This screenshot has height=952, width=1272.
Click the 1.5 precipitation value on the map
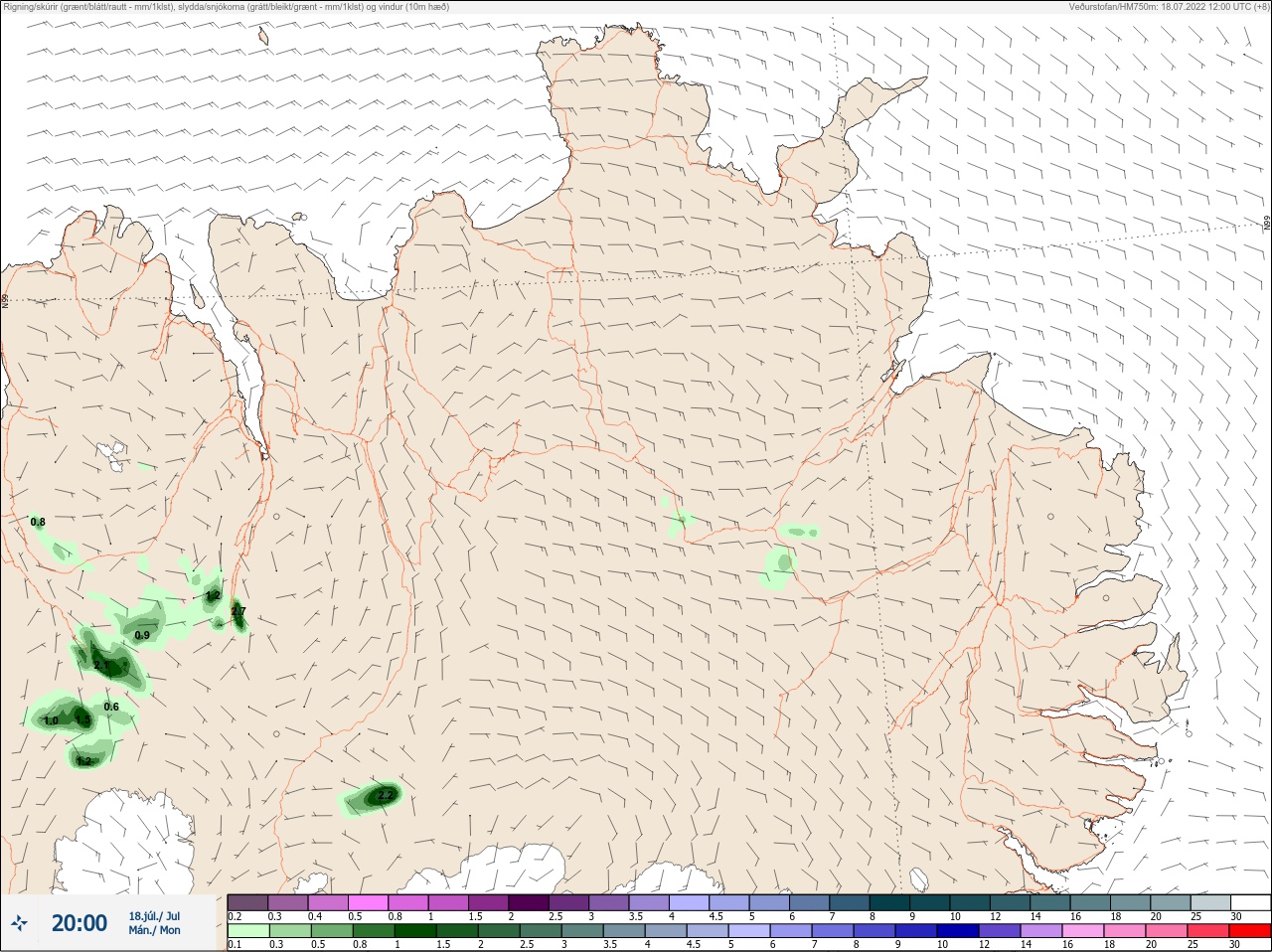point(83,720)
